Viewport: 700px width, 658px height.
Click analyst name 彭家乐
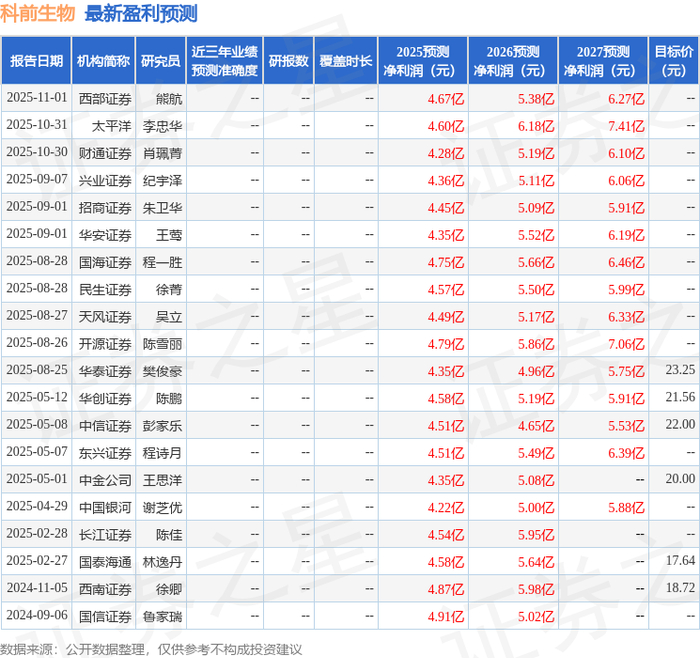click(x=162, y=425)
